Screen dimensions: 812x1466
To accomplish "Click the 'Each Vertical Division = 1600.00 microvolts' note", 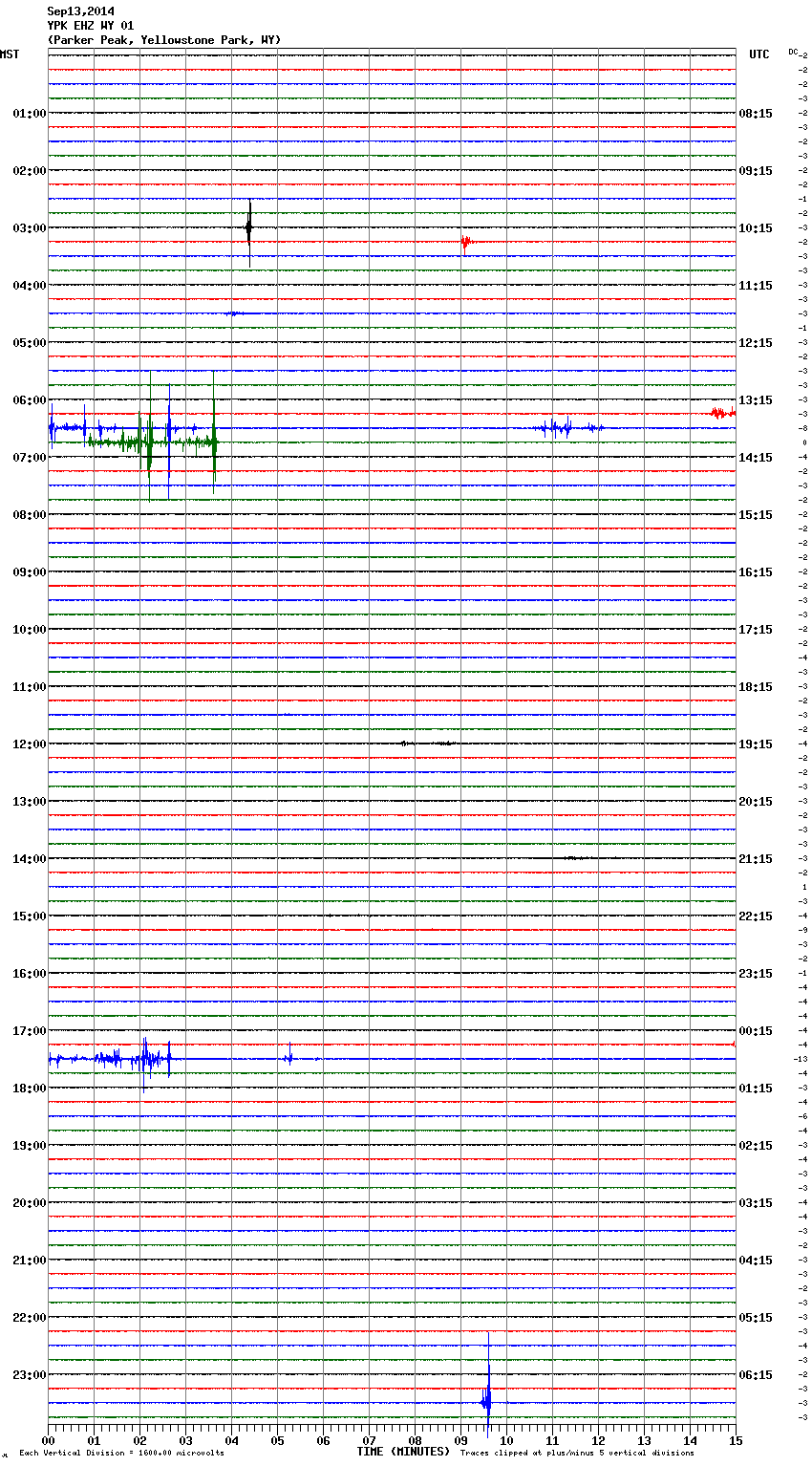I will click(121, 1454).
